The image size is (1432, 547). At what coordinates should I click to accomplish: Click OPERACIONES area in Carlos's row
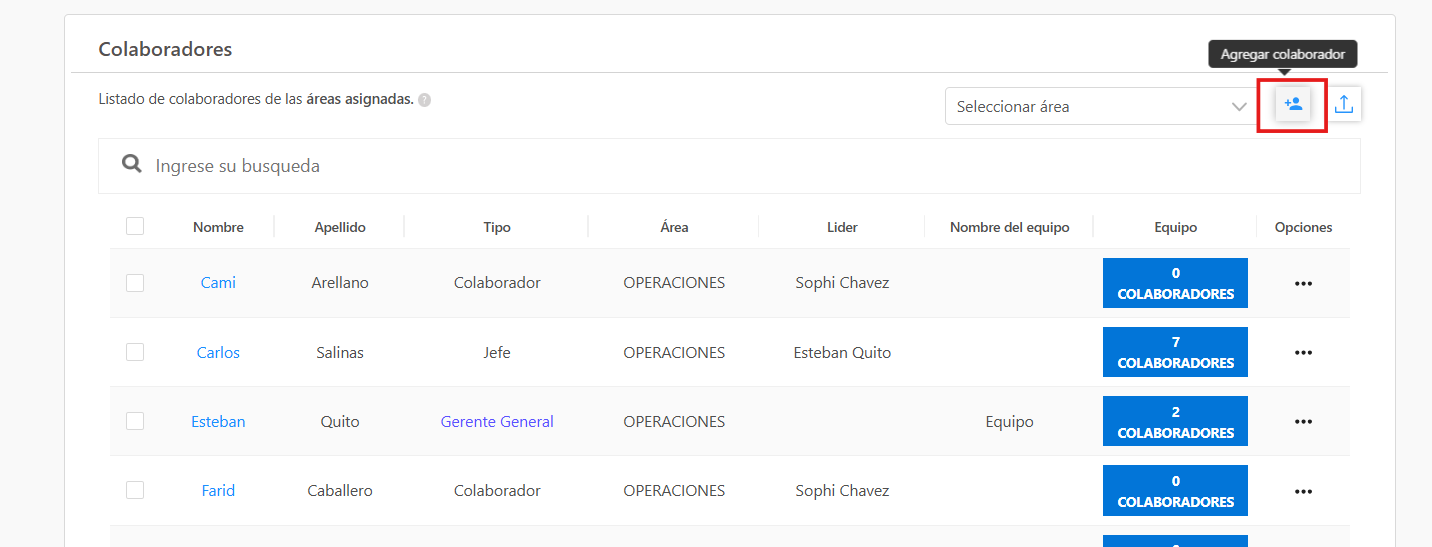[674, 352]
